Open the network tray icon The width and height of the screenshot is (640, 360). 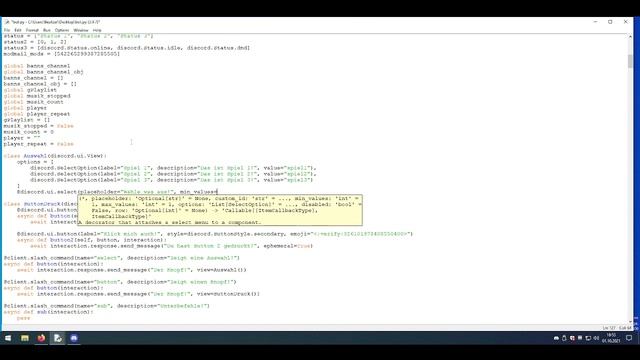pyautogui.click(x=588, y=338)
